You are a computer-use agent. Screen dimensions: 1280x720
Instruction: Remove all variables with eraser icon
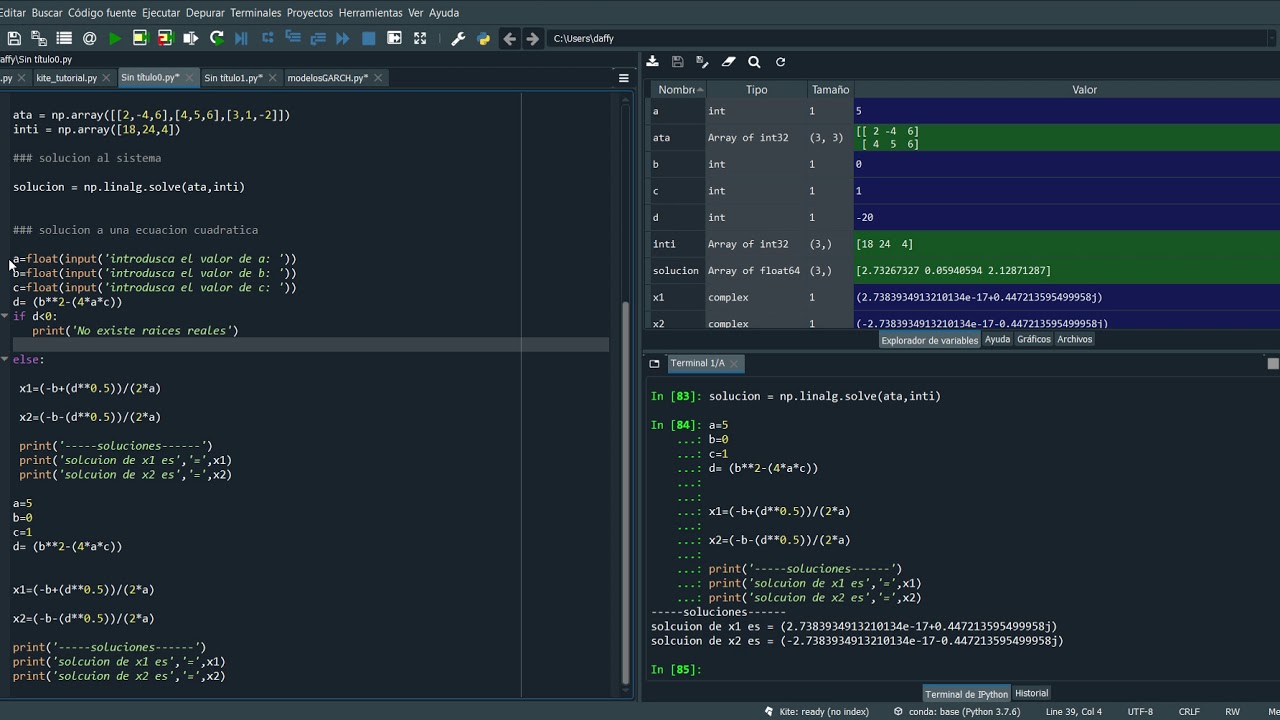(x=728, y=61)
